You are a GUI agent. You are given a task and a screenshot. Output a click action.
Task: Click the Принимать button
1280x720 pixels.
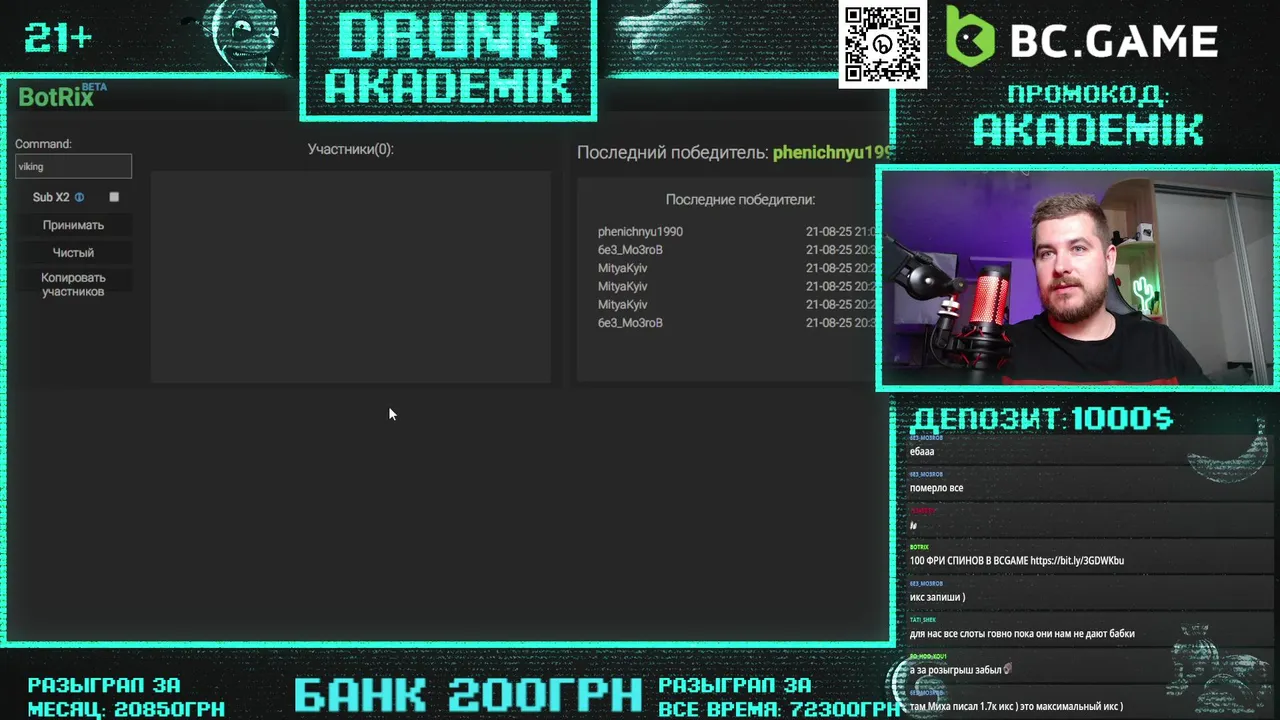(x=73, y=226)
